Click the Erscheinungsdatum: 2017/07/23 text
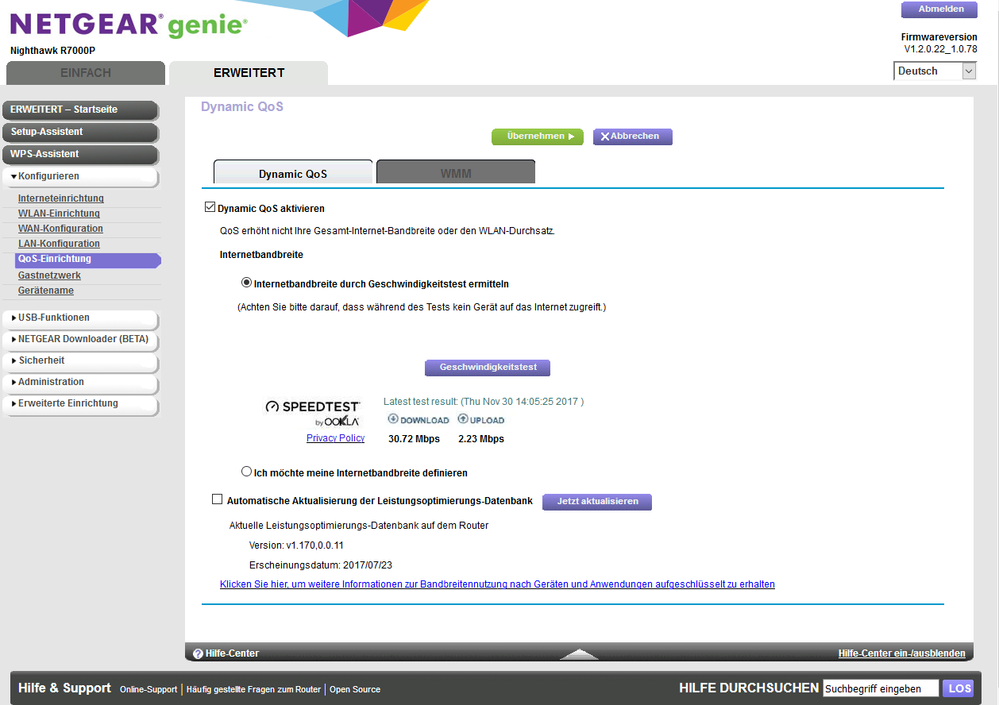999x705 pixels. pyautogui.click(x=320, y=565)
